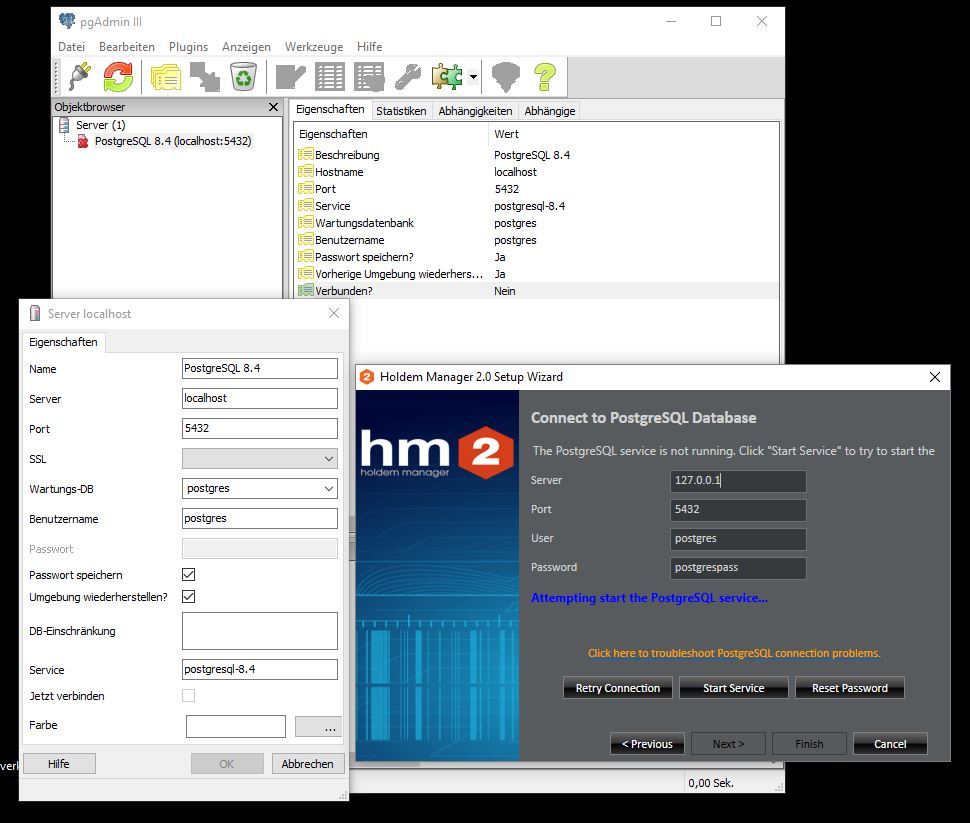
Task: Select PostgreSQL 8.4 (localhost:5432) server node
Action: pyautogui.click(x=173, y=141)
